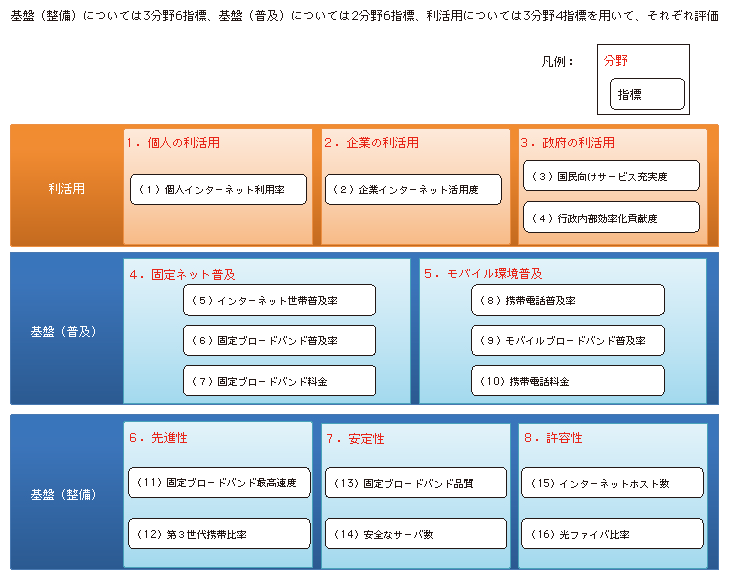Click the heading 8．許容性
The width and height of the screenshot is (729, 580).
tap(553, 438)
